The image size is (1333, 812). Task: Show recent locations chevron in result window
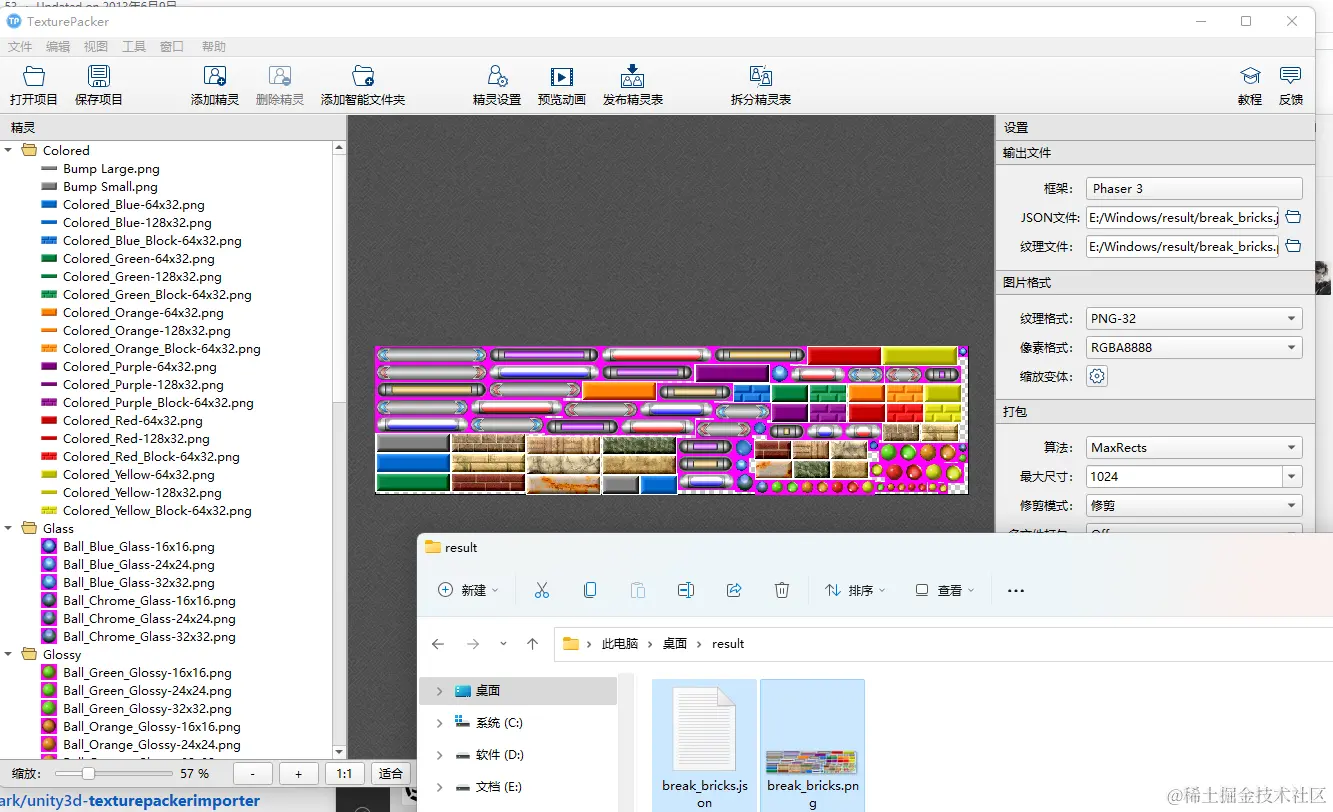[503, 644]
